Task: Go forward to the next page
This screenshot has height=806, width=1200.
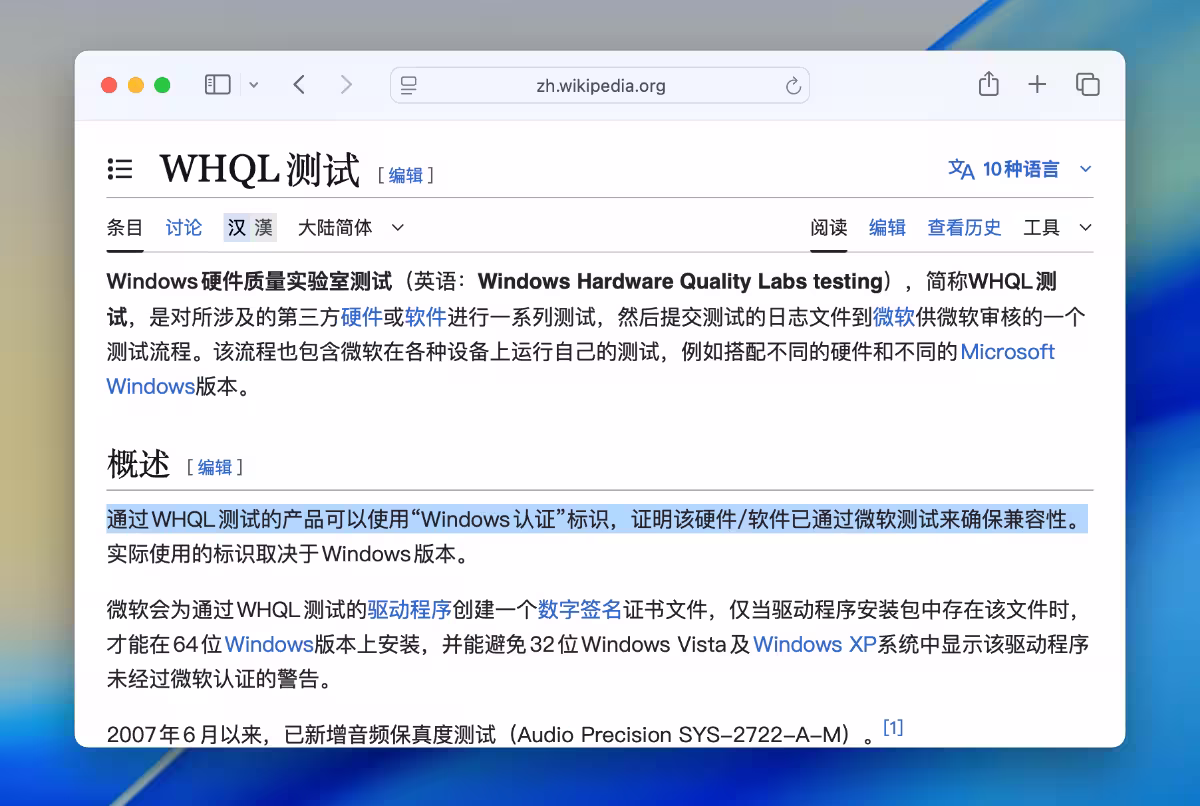Action: (346, 85)
